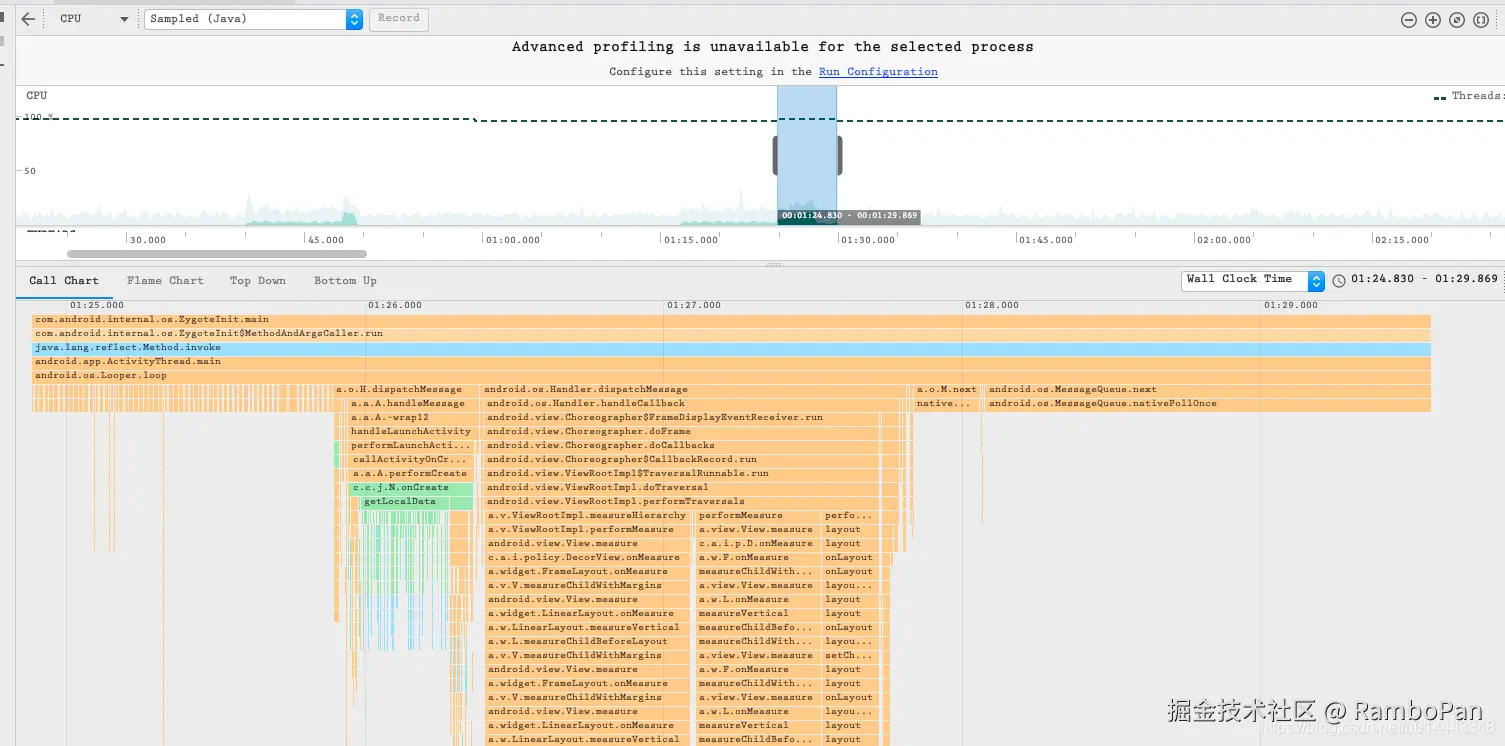
Task: Select the android.os.MessageQueue.next bar
Action: click(x=1207, y=390)
